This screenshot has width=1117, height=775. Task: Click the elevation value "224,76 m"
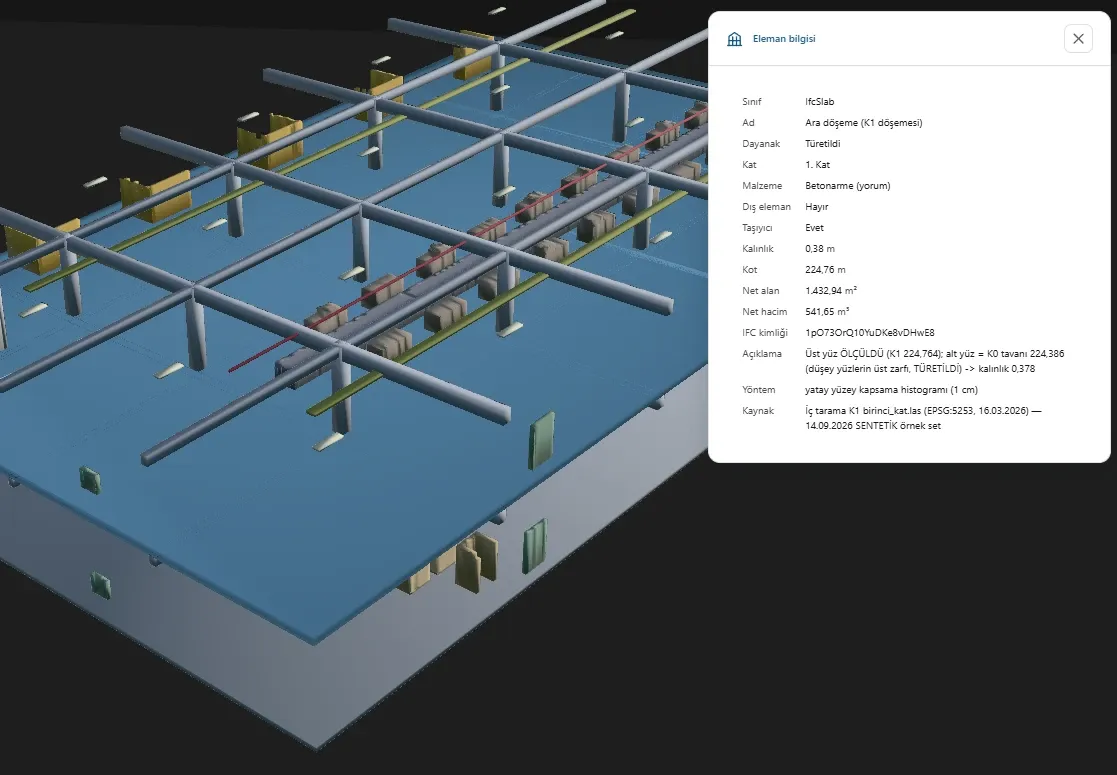click(x=826, y=270)
